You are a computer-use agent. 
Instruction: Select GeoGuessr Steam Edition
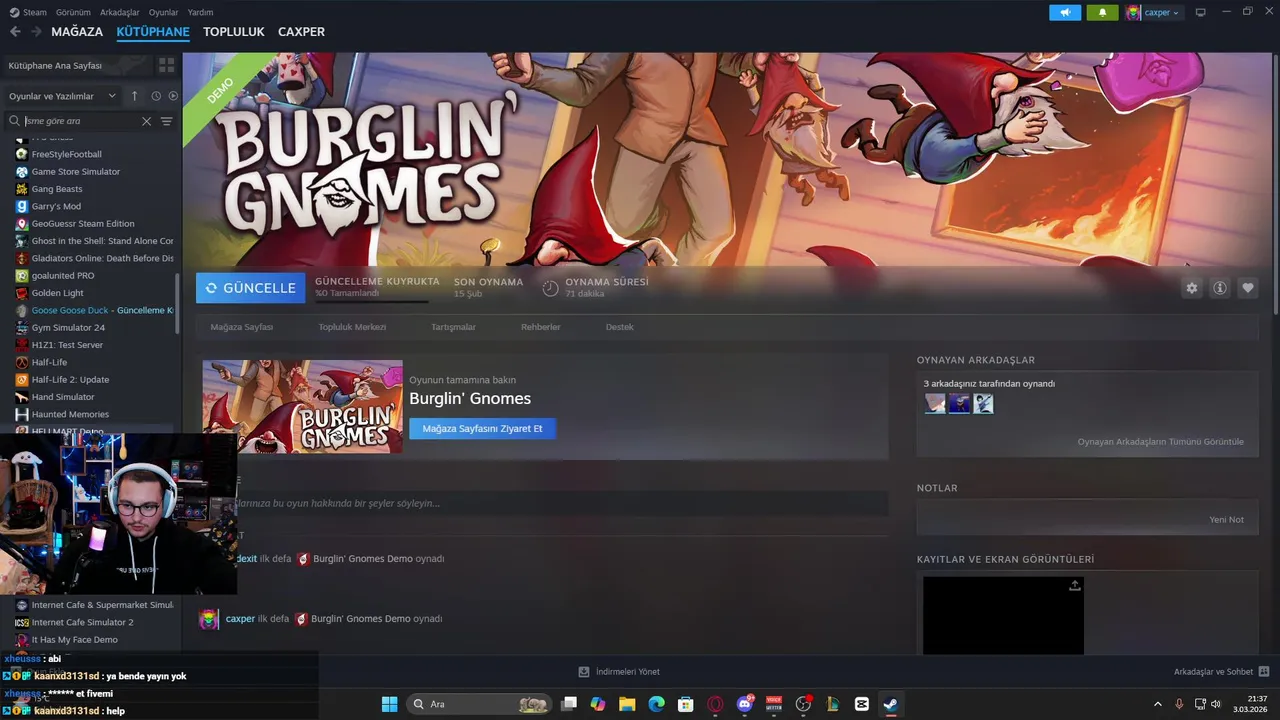pyautogui.click(x=83, y=224)
